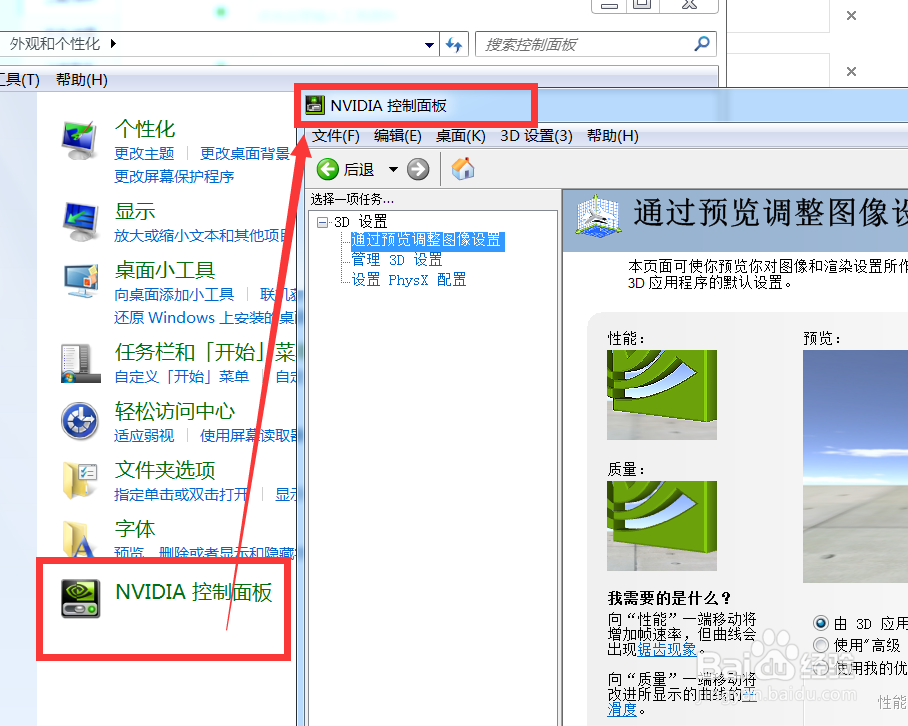The height and width of the screenshot is (726, 908).
Task: Click 自定义「开始」菜单 link
Action: pos(181,377)
